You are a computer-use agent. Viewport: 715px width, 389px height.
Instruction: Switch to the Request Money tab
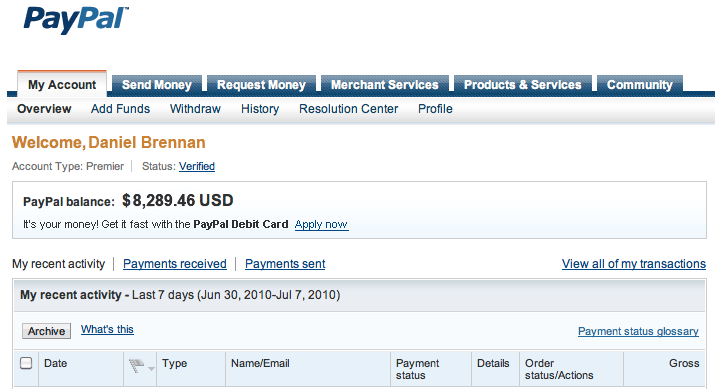261,85
